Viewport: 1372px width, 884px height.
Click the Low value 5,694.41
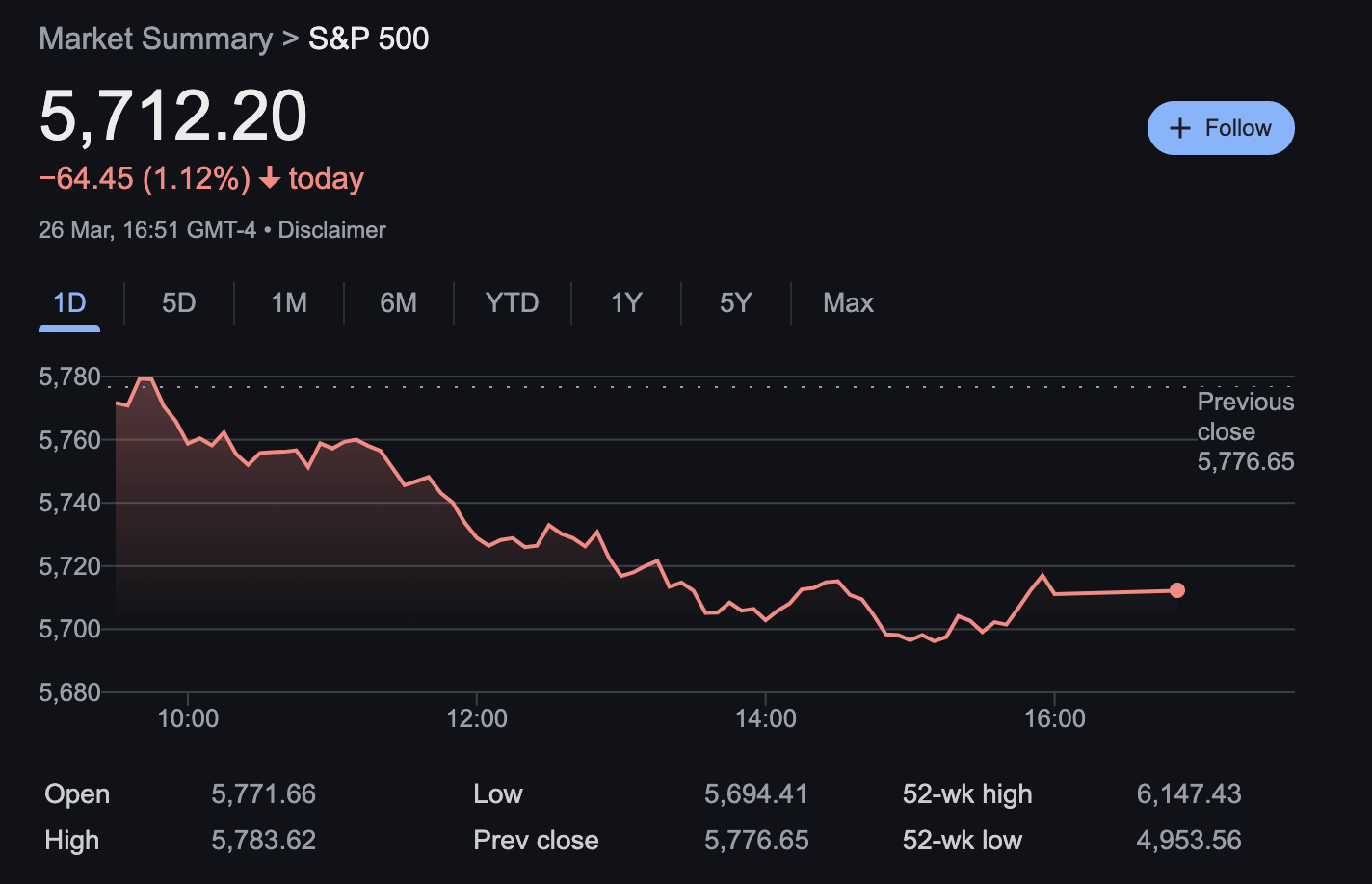point(756,793)
